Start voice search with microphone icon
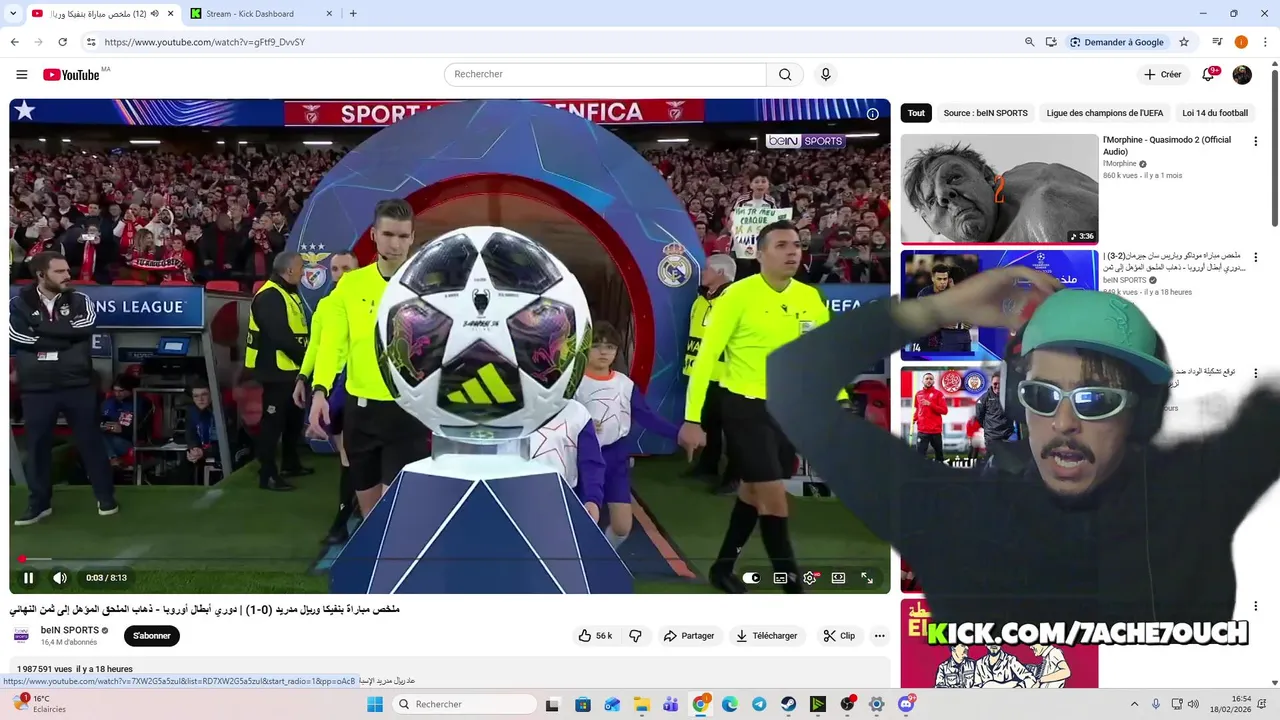The width and height of the screenshot is (1280, 720). (825, 74)
